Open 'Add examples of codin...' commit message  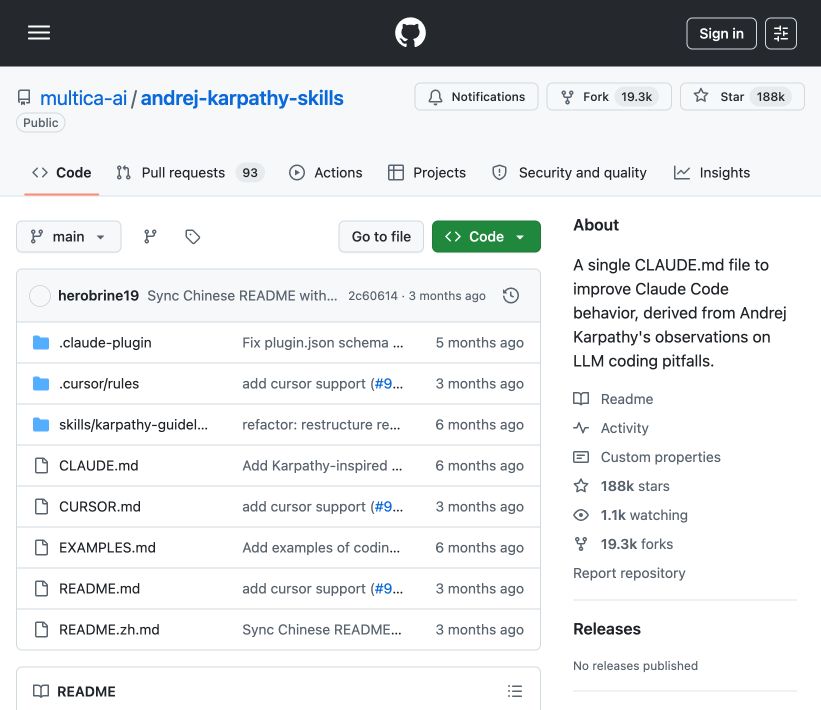pyautogui.click(x=321, y=548)
